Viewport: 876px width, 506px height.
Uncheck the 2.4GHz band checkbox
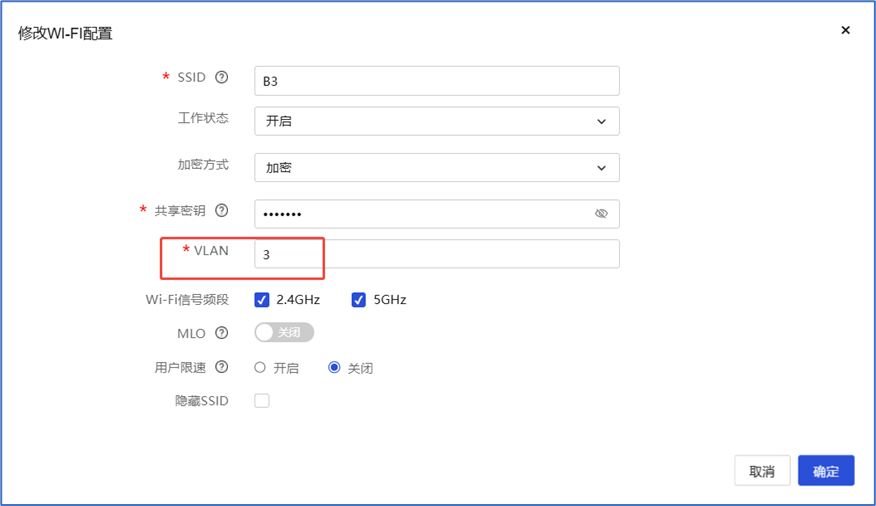pyautogui.click(x=262, y=300)
